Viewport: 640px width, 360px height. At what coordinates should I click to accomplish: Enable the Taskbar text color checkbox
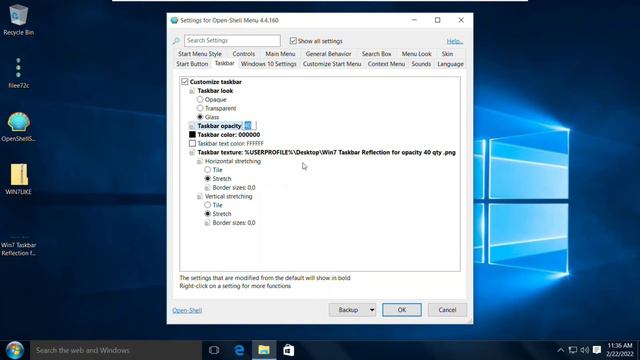coord(192,143)
